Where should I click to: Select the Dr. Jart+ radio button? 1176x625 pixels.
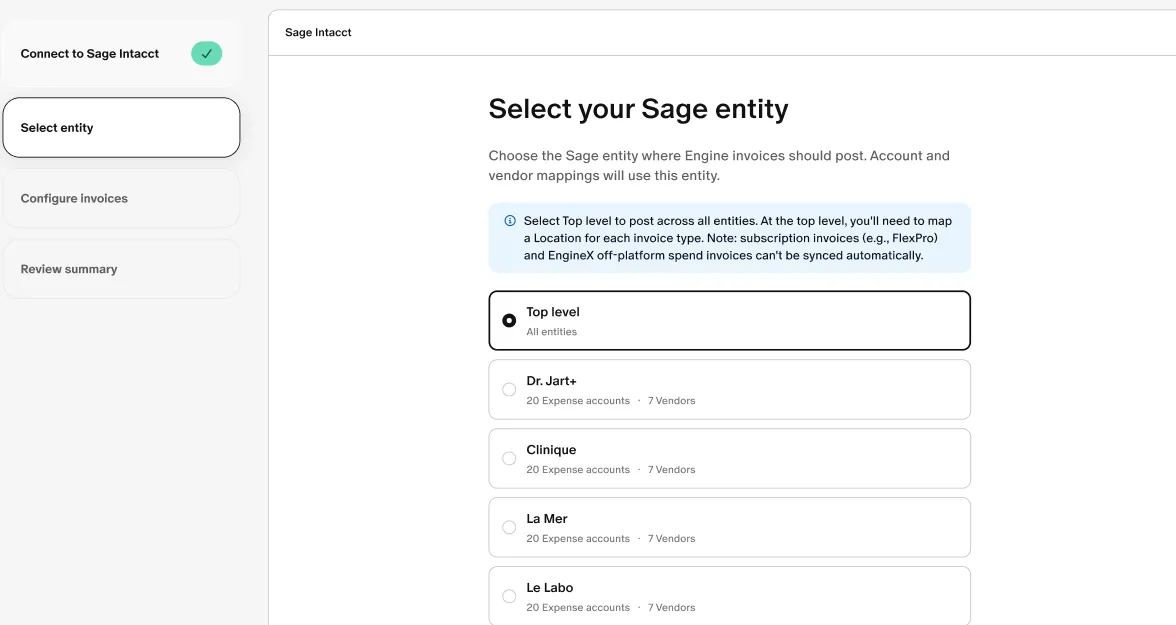pyautogui.click(x=509, y=389)
